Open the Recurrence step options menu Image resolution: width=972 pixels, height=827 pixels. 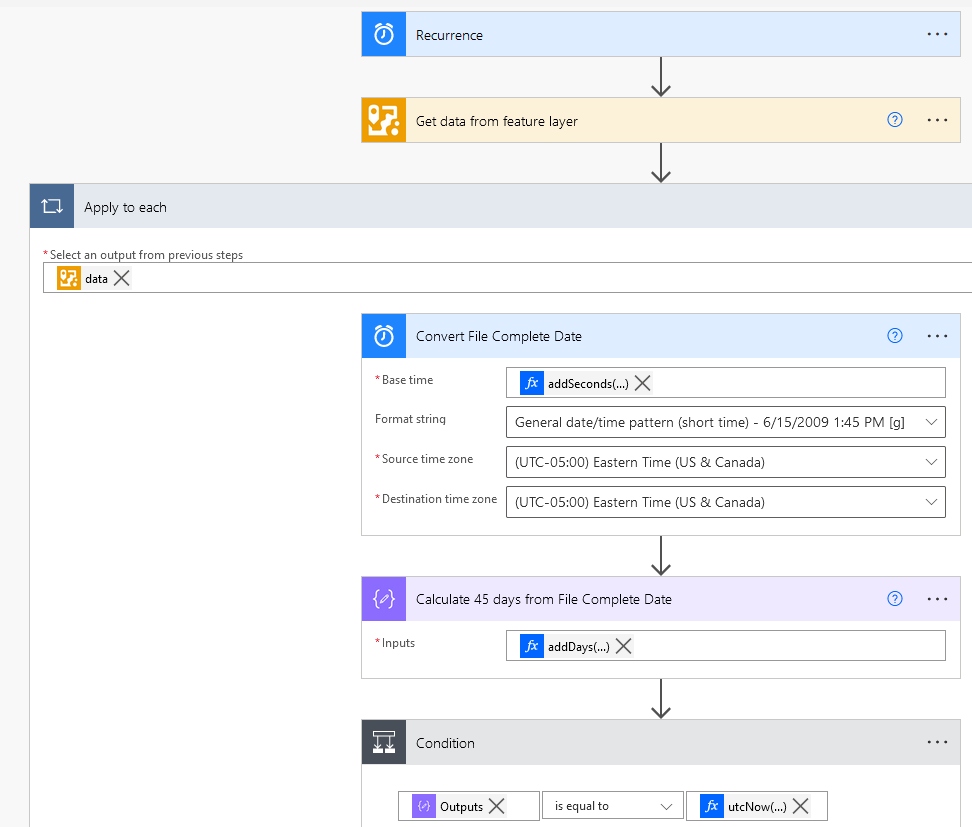point(937,35)
